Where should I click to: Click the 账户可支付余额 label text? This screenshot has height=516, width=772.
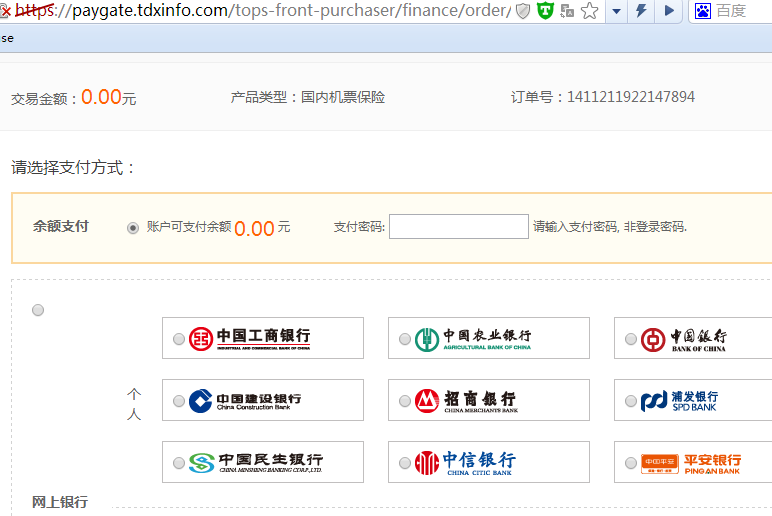pos(189,226)
